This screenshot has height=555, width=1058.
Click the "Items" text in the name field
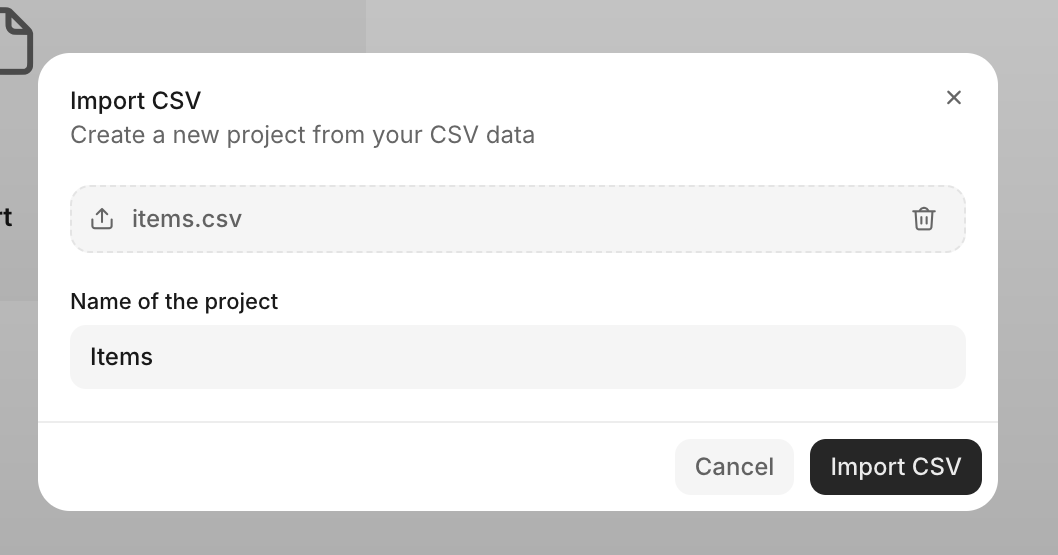(121, 357)
